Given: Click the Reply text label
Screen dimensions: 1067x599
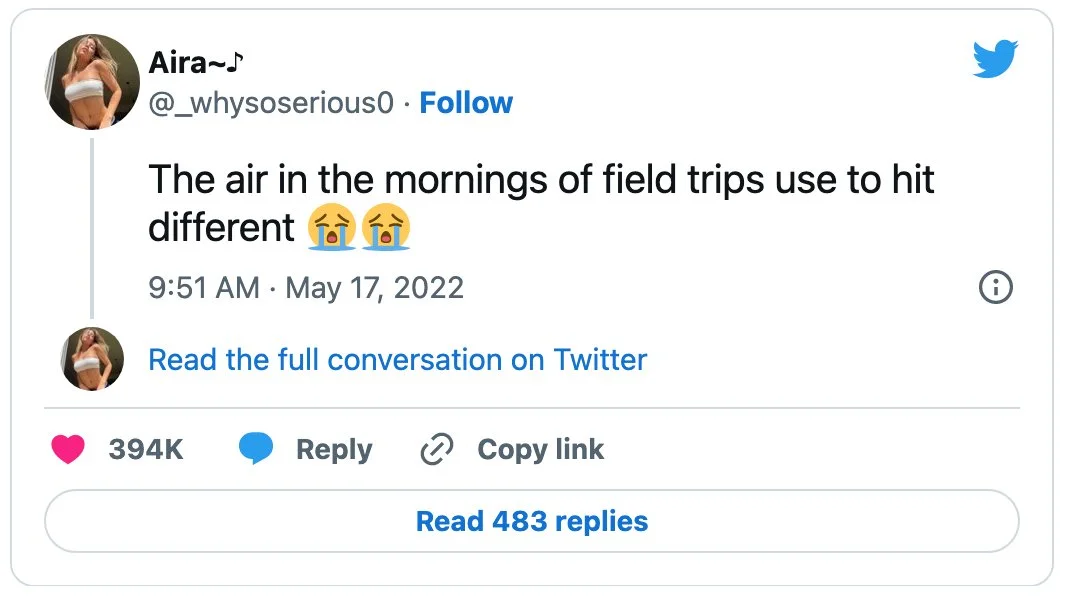Looking at the screenshot, I should click(x=334, y=450).
